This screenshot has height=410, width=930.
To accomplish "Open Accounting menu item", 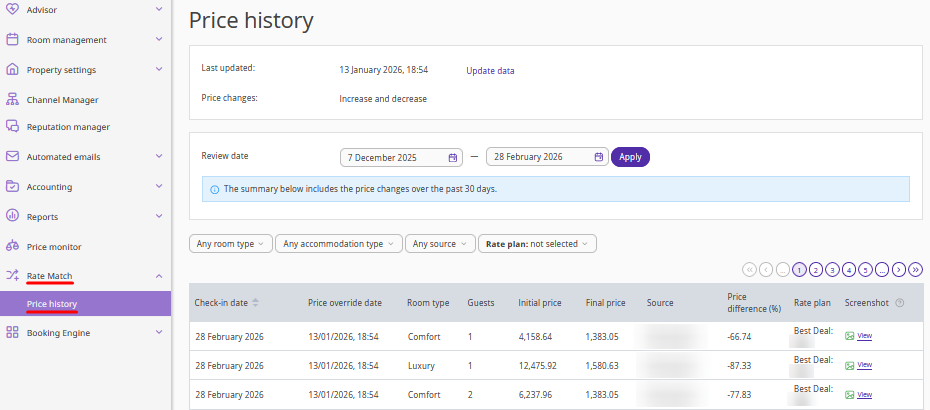I will 49,187.
